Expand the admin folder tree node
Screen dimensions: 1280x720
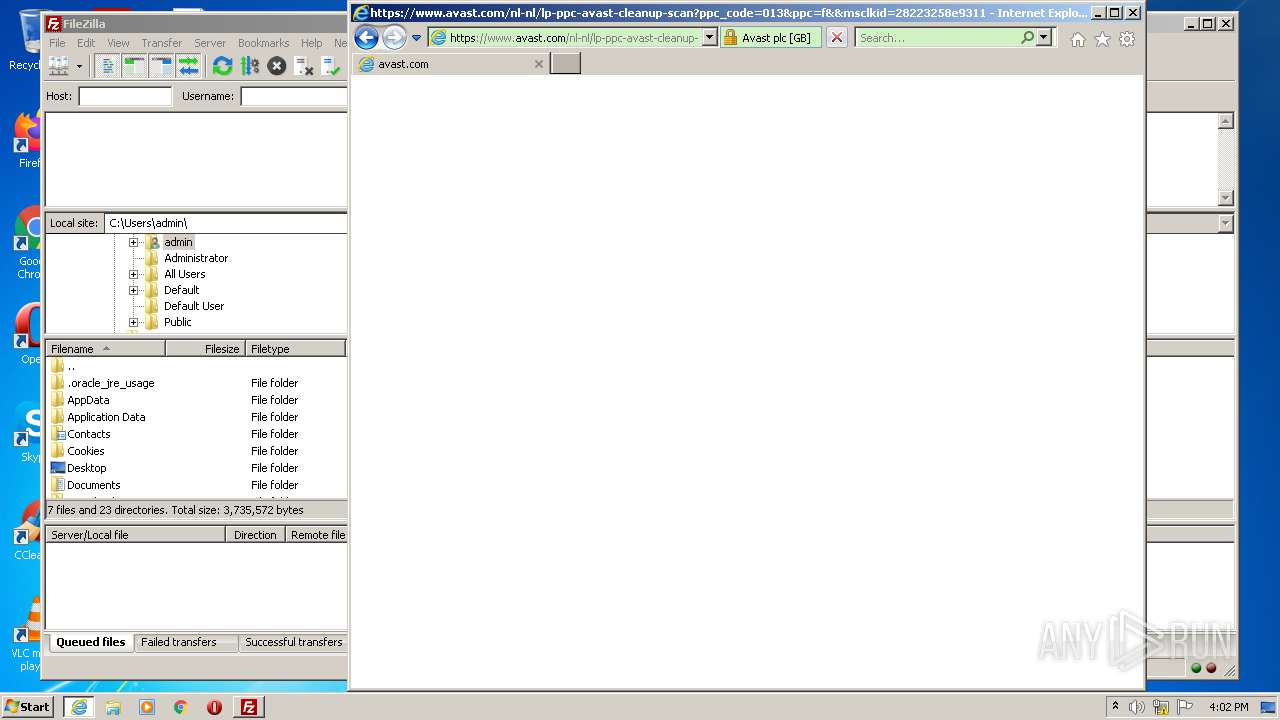click(x=133, y=242)
